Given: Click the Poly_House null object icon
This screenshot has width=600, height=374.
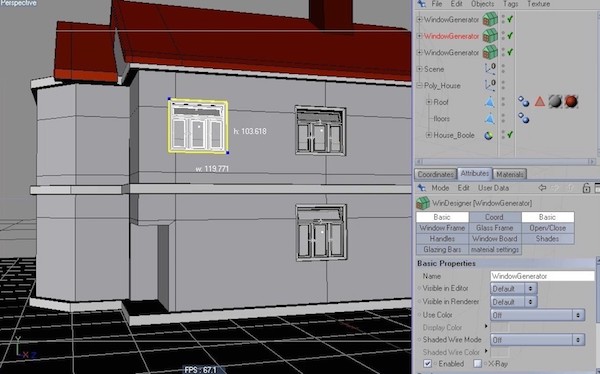Looking at the screenshot, I should pyautogui.click(x=490, y=85).
